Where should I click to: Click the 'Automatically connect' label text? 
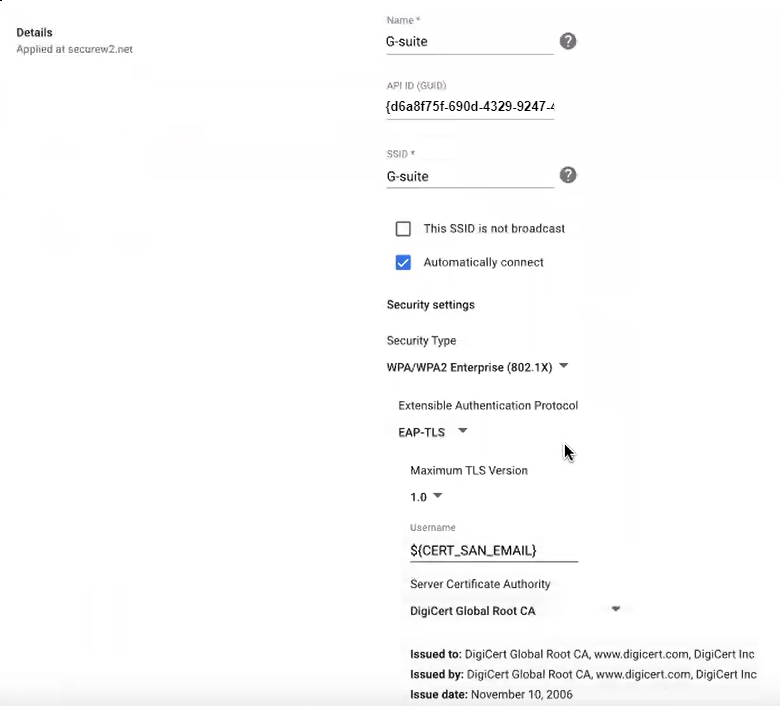(483, 263)
